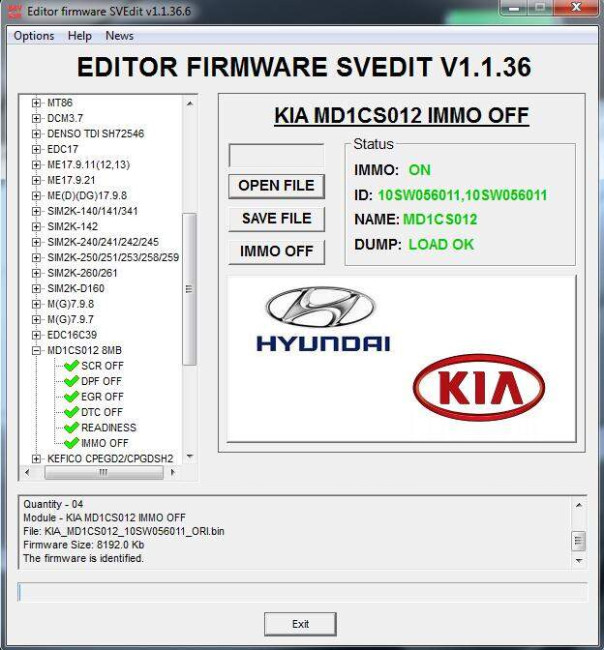Expand the SIM2K-240/241/242/245 node
Viewport: 604px width, 650px height.
(36, 242)
